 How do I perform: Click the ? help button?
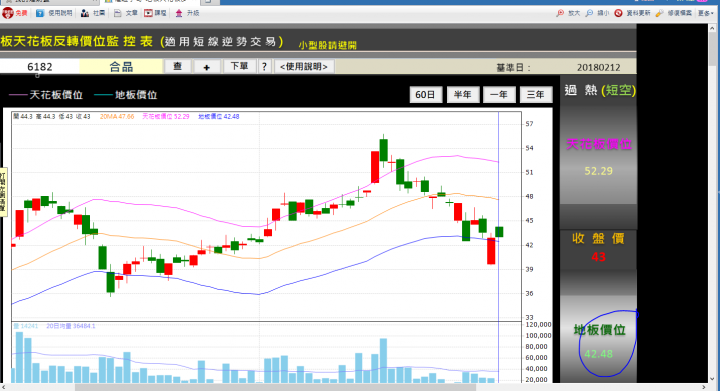click(264, 67)
